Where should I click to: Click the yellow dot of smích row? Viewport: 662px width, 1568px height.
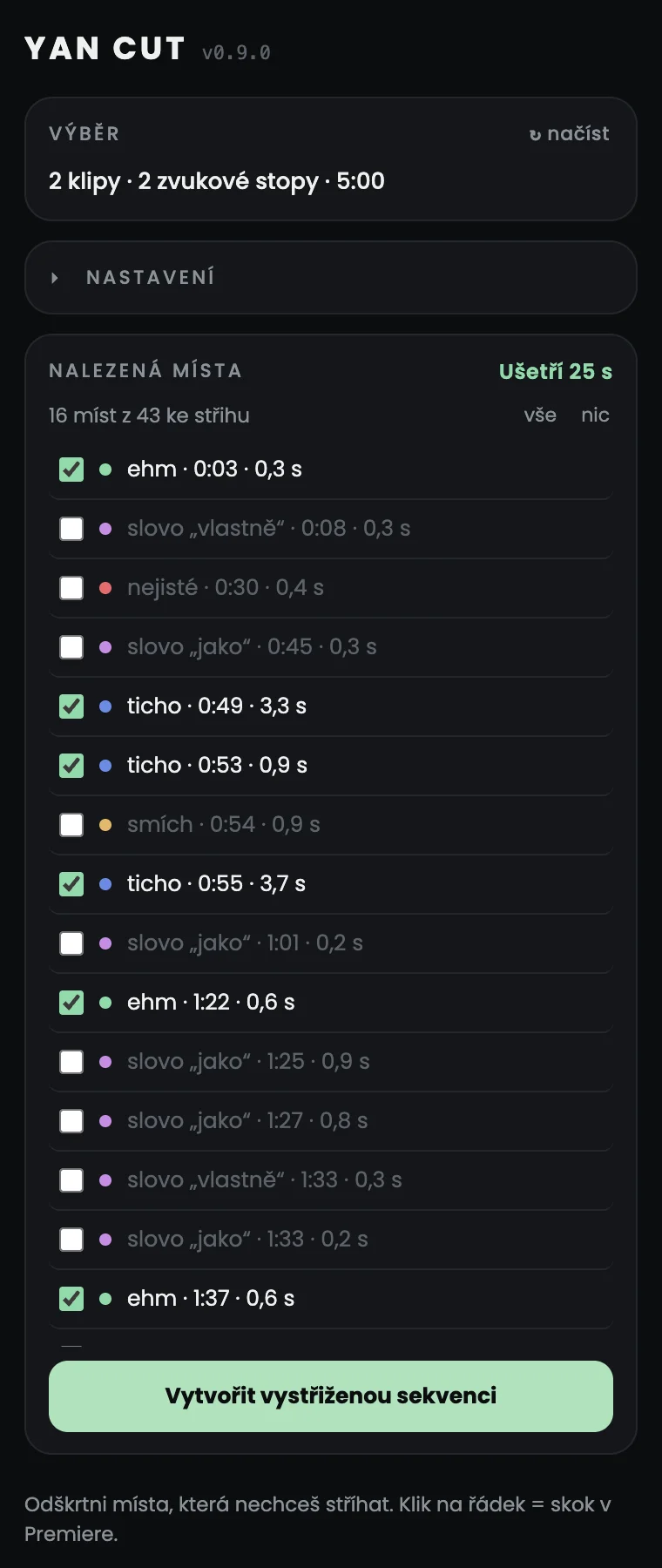tap(105, 825)
